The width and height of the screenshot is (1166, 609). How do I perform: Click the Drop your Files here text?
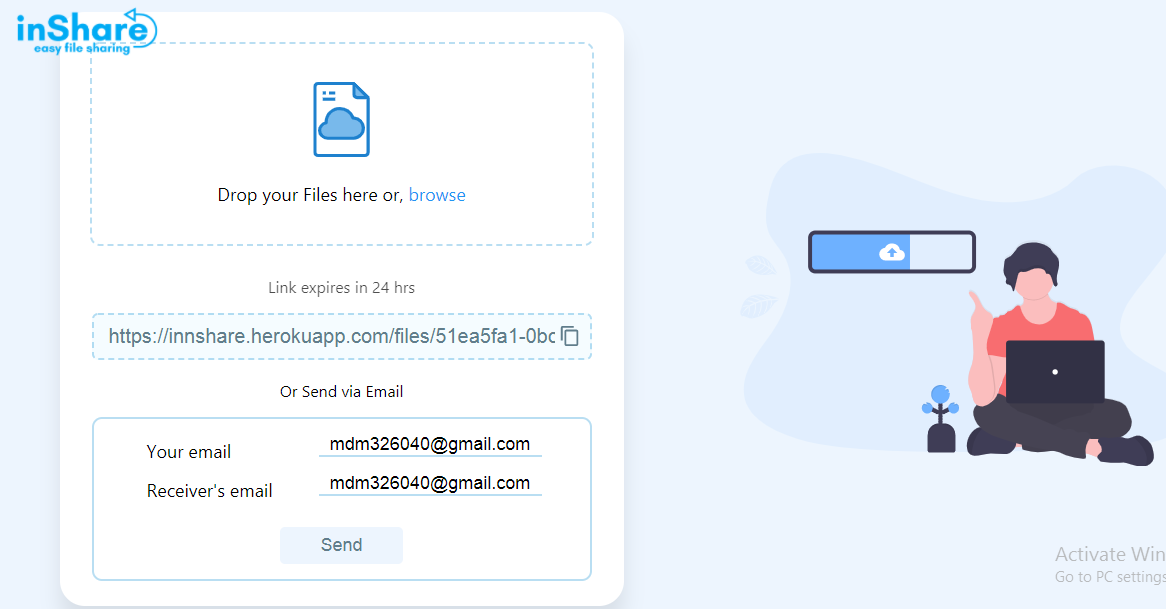click(x=310, y=195)
